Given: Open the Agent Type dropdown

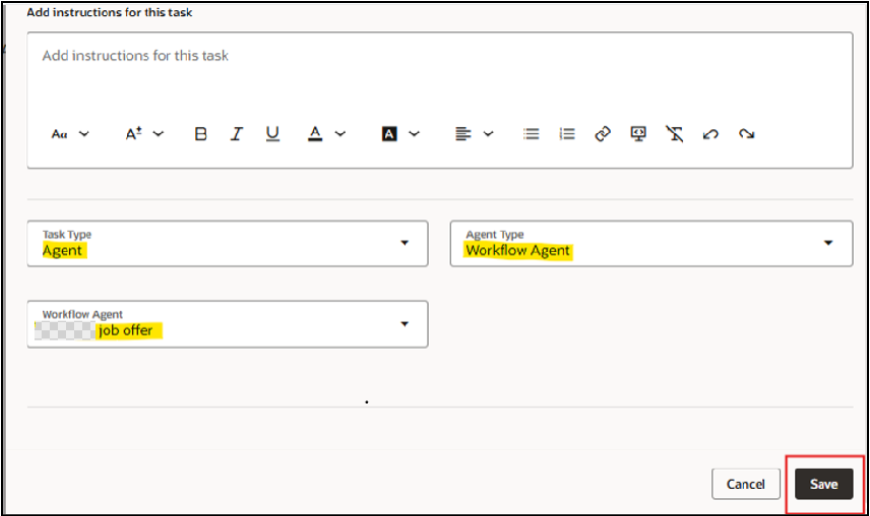Looking at the screenshot, I should click(651, 244).
